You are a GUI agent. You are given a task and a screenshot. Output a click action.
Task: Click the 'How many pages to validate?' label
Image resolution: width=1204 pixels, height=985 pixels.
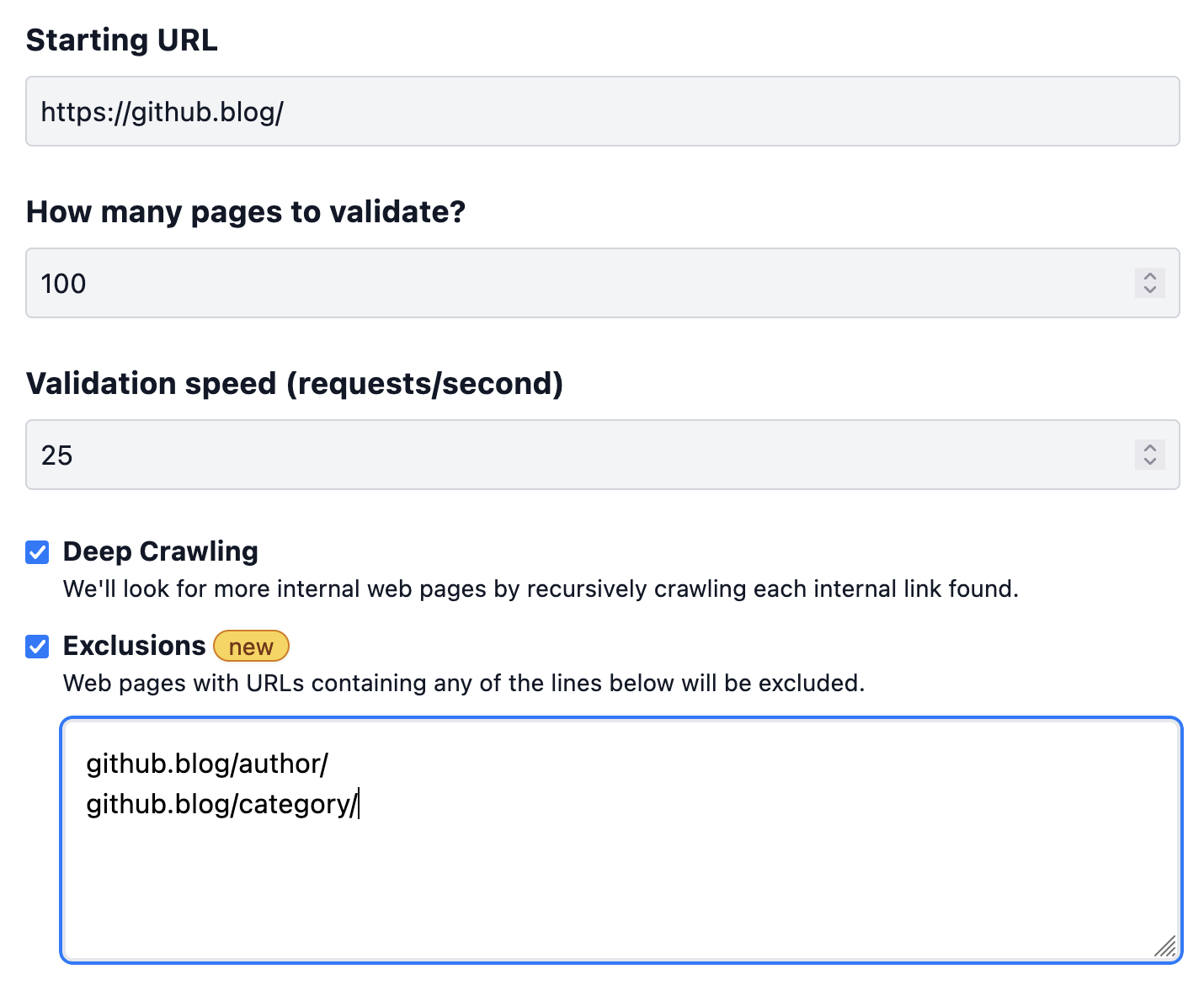tap(246, 211)
